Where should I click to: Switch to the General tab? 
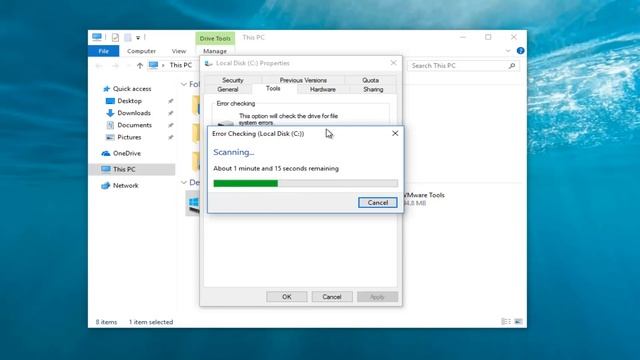pyautogui.click(x=228, y=89)
